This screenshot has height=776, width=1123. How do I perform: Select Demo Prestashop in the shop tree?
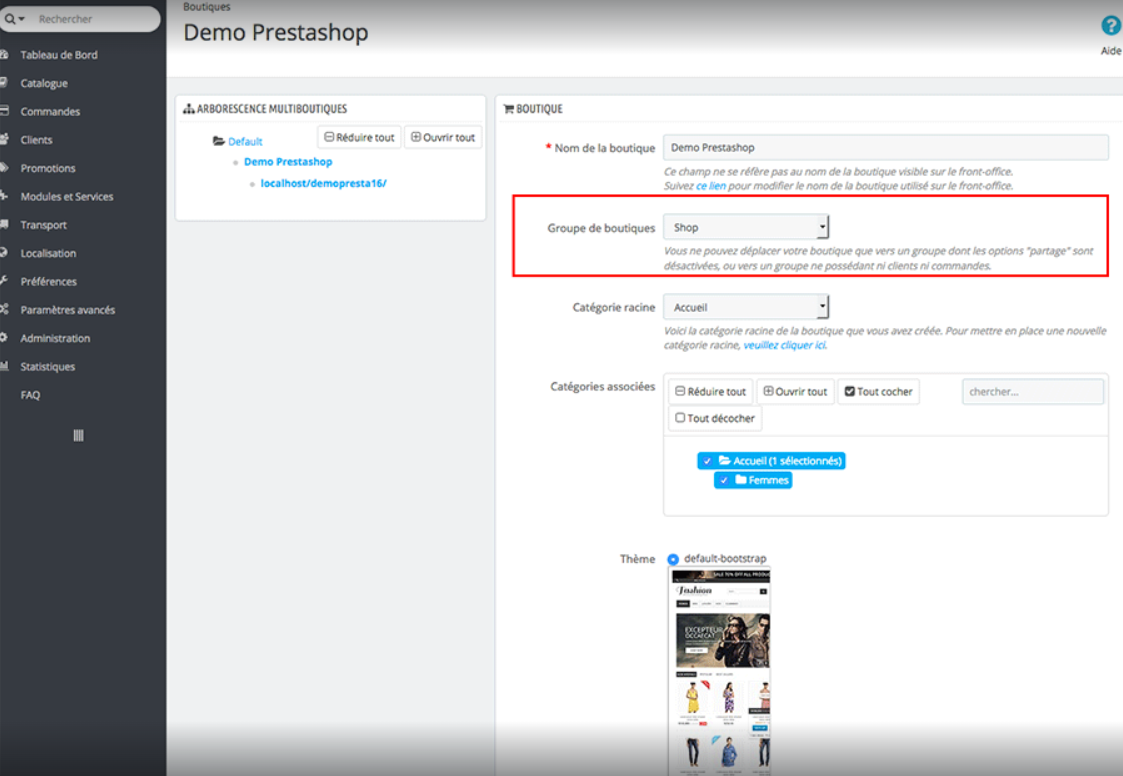(288, 162)
